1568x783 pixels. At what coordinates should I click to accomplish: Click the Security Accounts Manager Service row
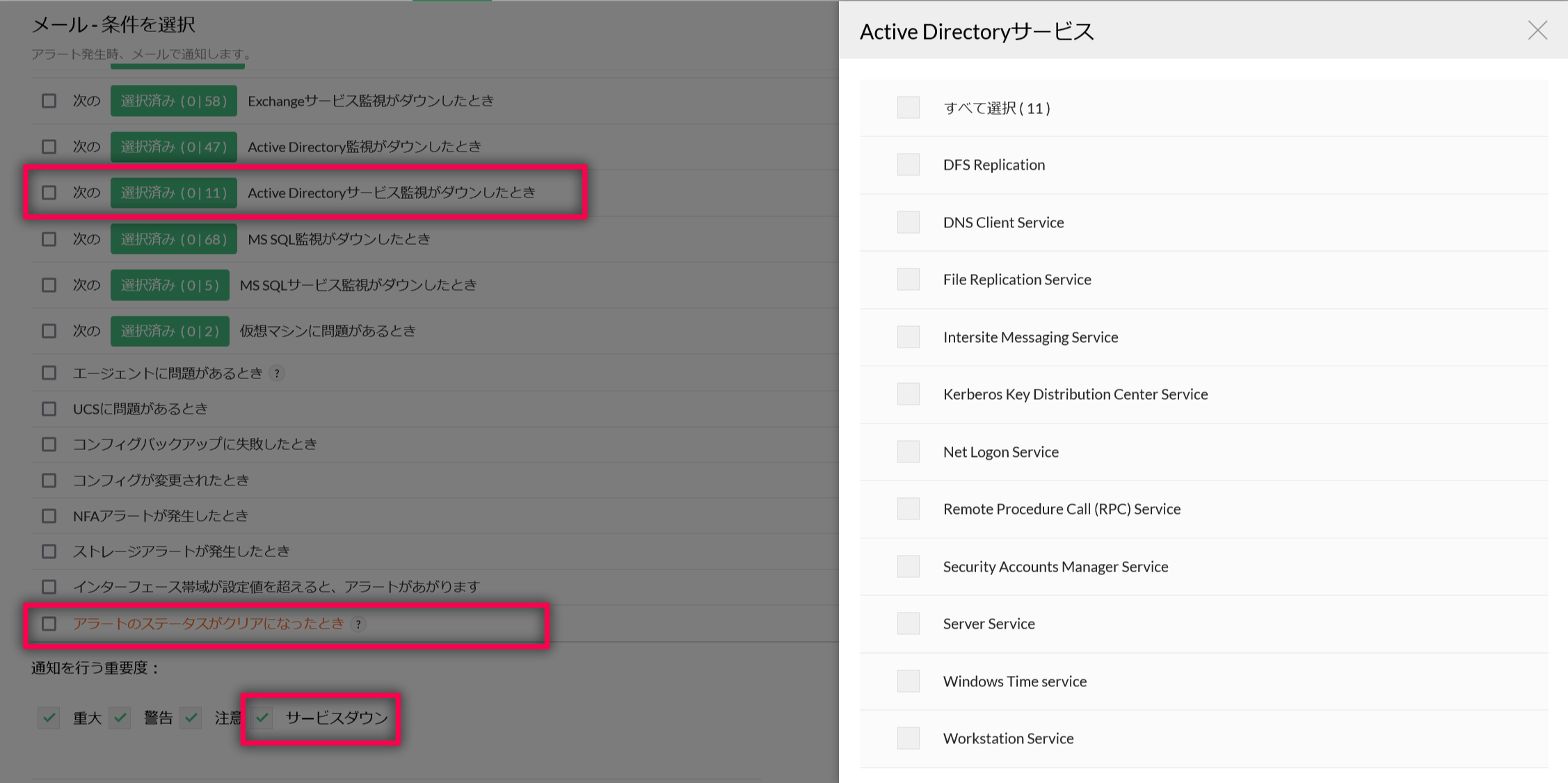click(1055, 567)
